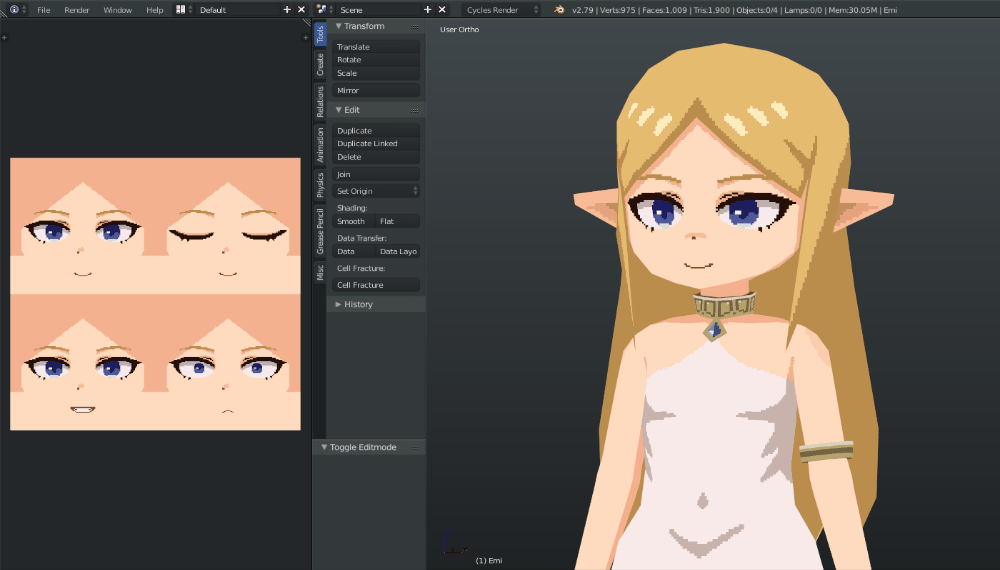Click the Blender logo icon
The width and height of the screenshot is (1000, 570).
pyautogui.click(x=559, y=10)
